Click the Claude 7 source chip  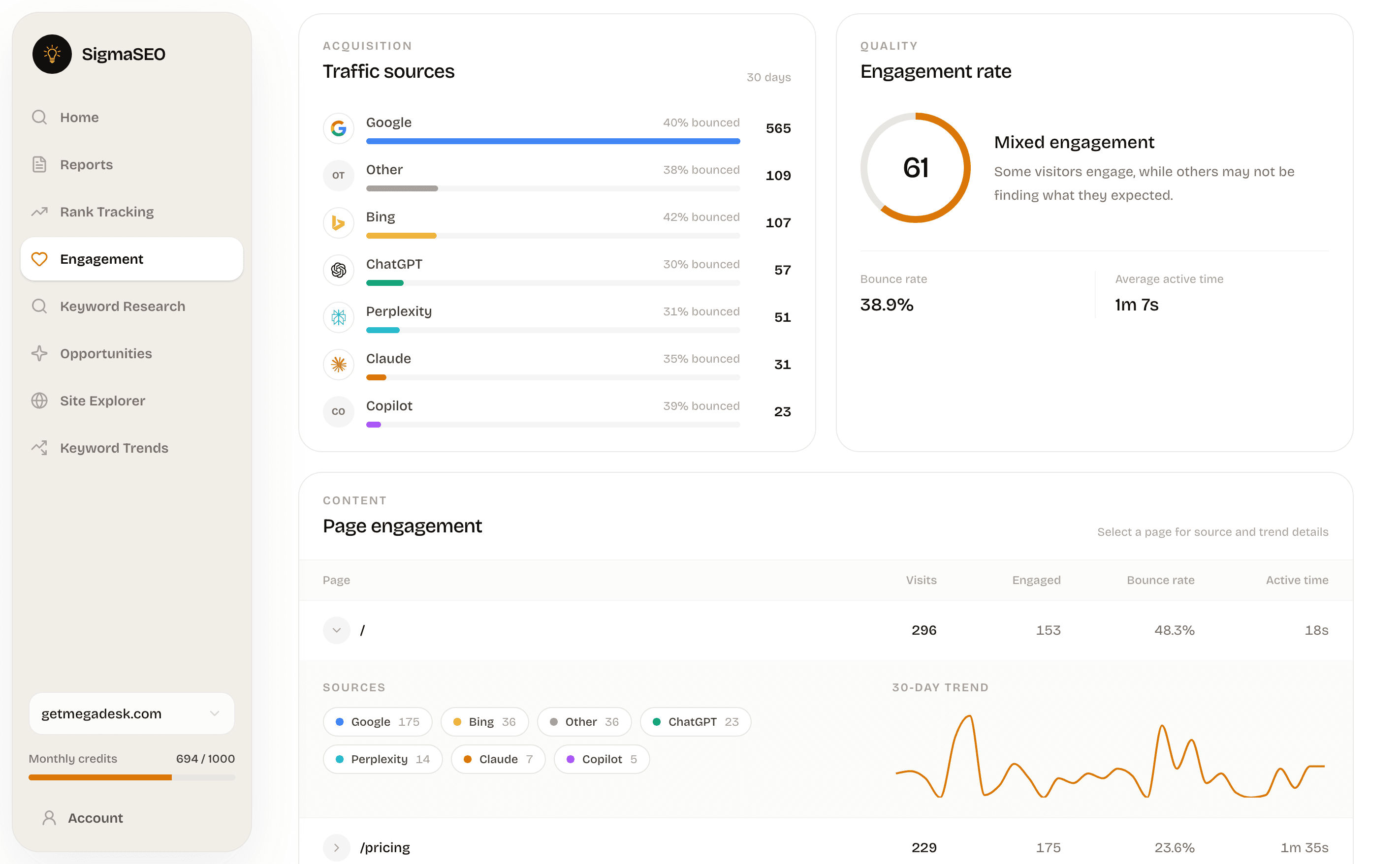point(498,759)
